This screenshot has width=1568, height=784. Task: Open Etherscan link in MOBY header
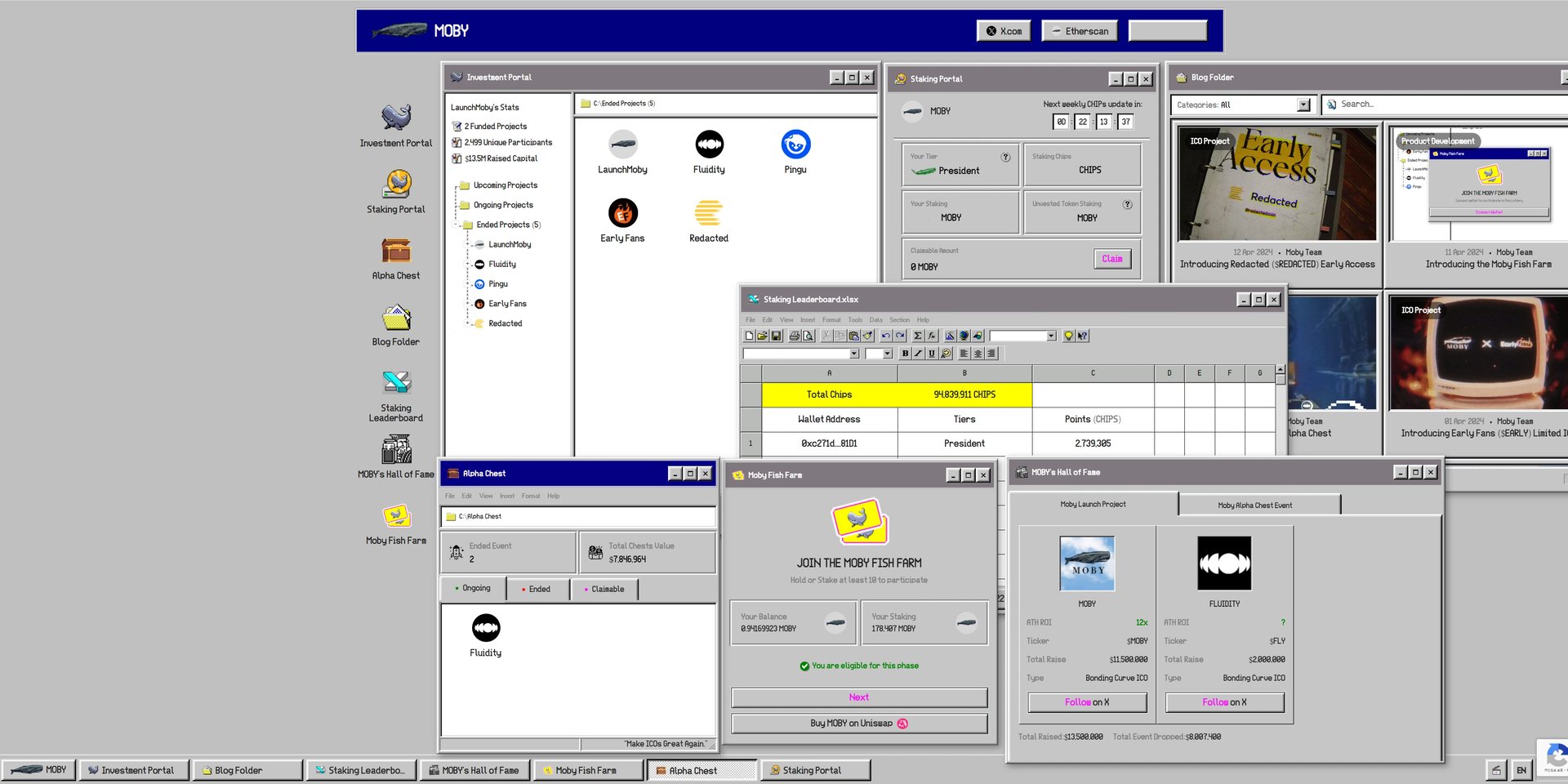1080,31
